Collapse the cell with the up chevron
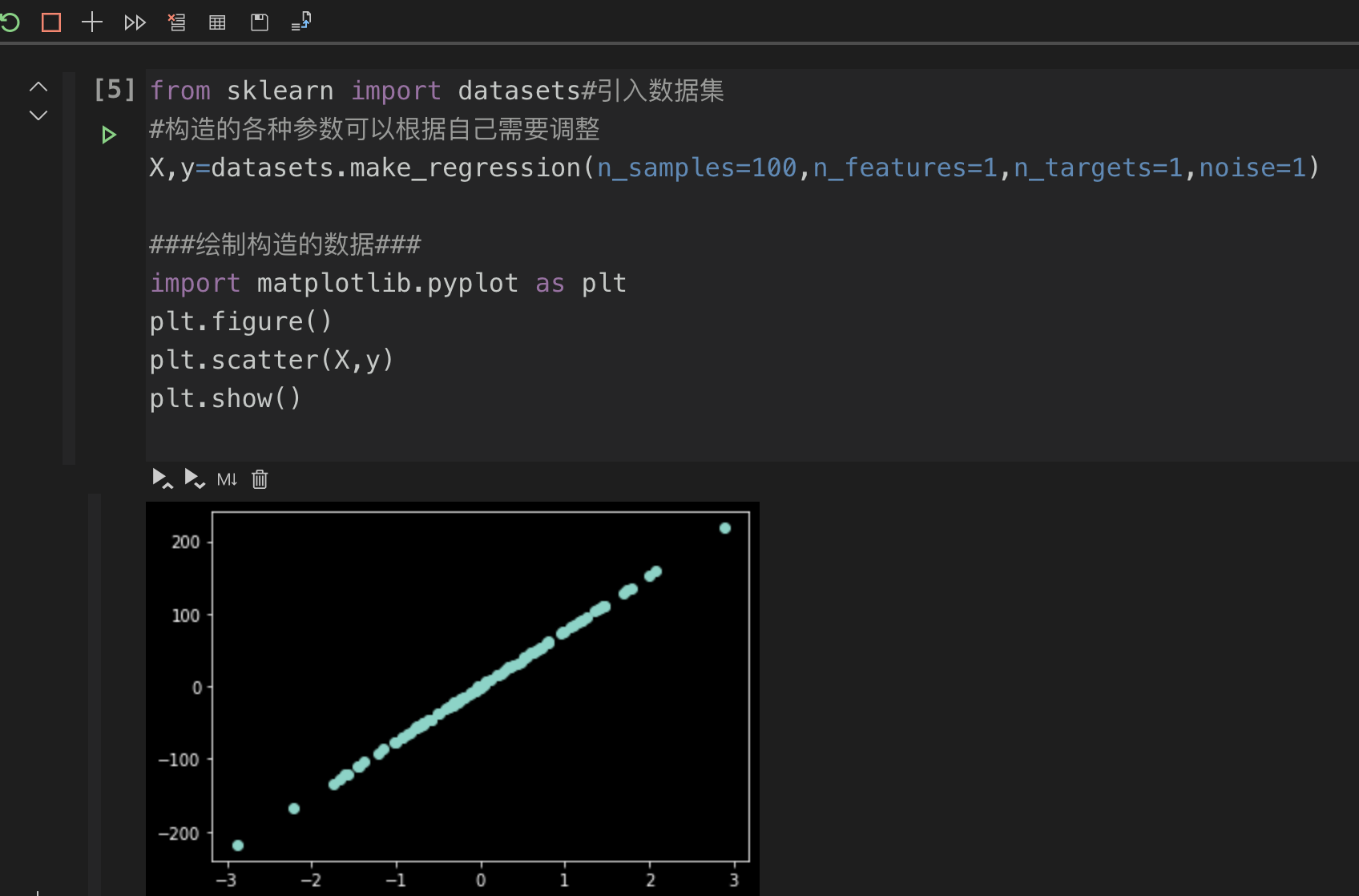1359x896 pixels. [38, 87]
